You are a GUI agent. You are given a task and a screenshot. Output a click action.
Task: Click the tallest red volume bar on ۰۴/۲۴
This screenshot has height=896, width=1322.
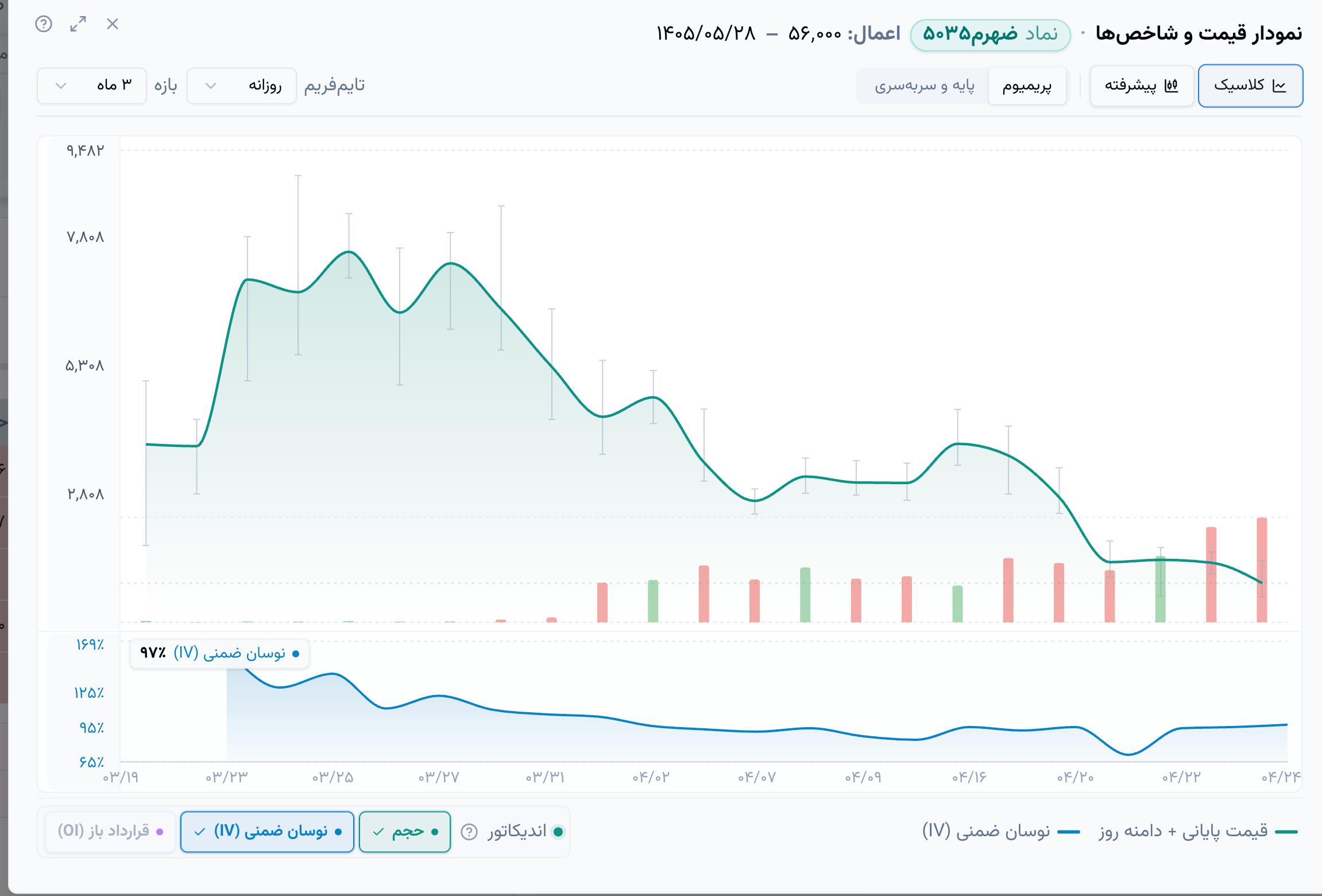coord(1262,570)
